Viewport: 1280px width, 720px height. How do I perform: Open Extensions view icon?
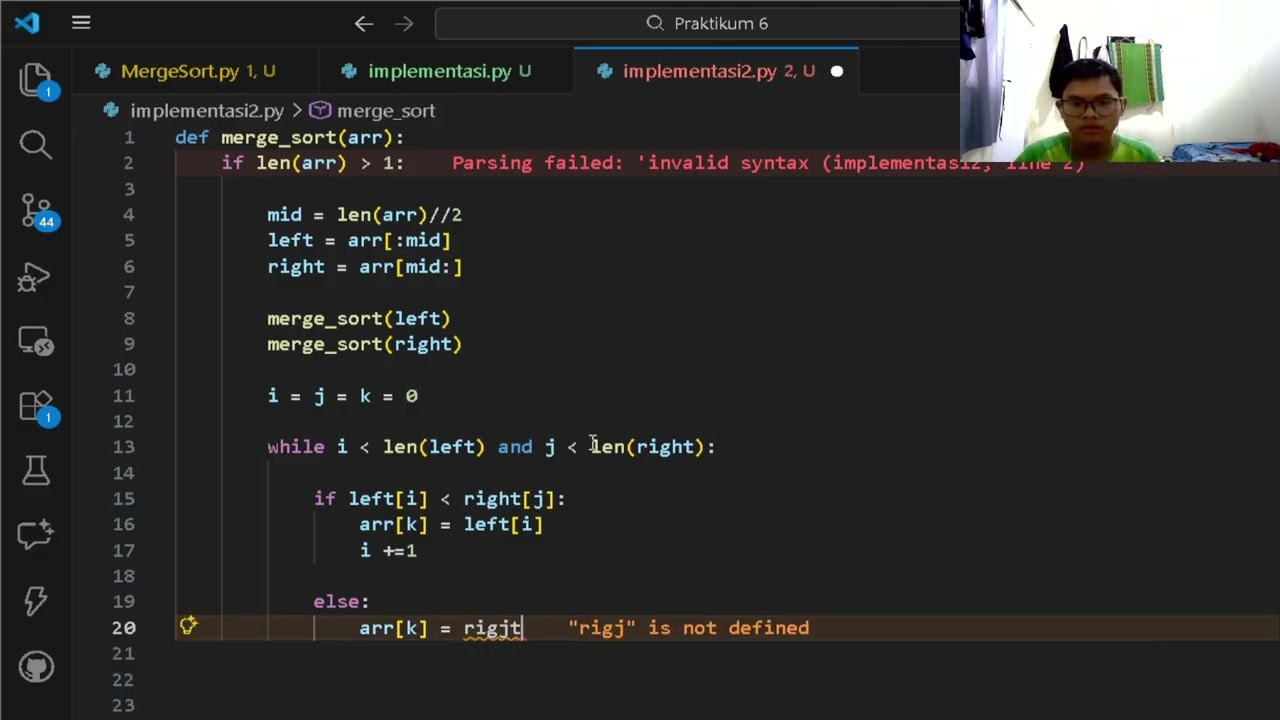coord(37,407)
